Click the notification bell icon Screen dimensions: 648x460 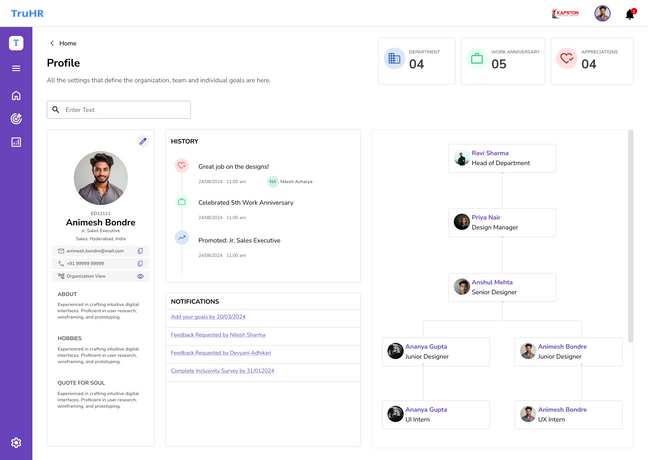(x=630, y=14)
